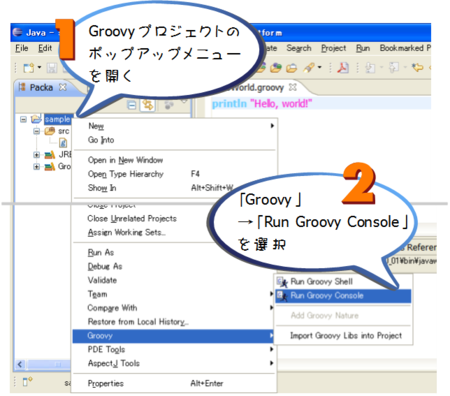Open the Search menu
This screenshot has height=396, width=450.
(299, 48)
